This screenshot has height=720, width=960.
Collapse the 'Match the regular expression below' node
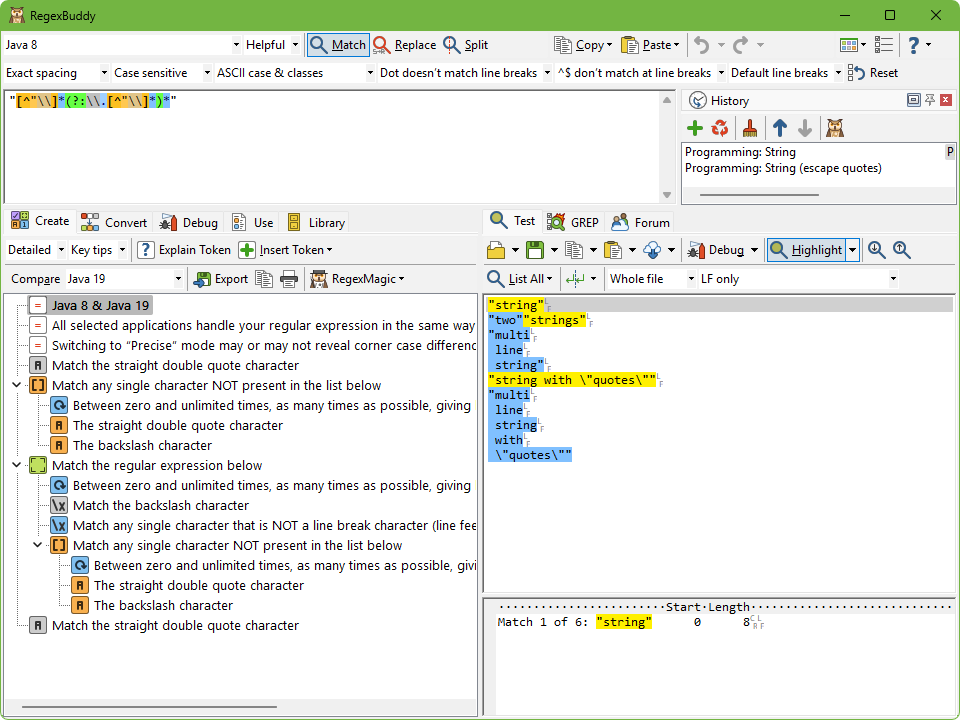[x=17, y=465]
